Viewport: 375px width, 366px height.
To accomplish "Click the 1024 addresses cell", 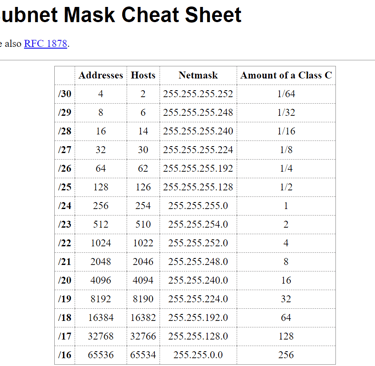I will (x=101, y=243).
